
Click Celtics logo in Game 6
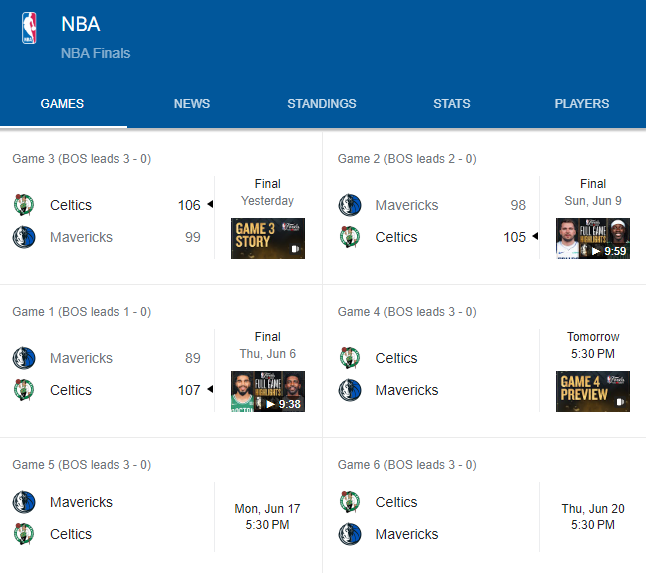(350, 502)
